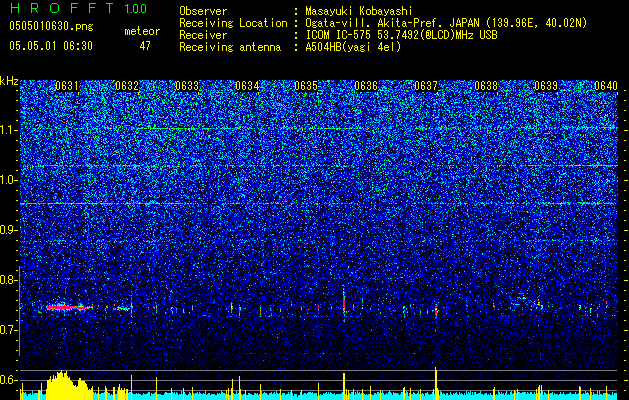
Task: Click the tallest yellow power spike at 0637
Action: [436, 383]
